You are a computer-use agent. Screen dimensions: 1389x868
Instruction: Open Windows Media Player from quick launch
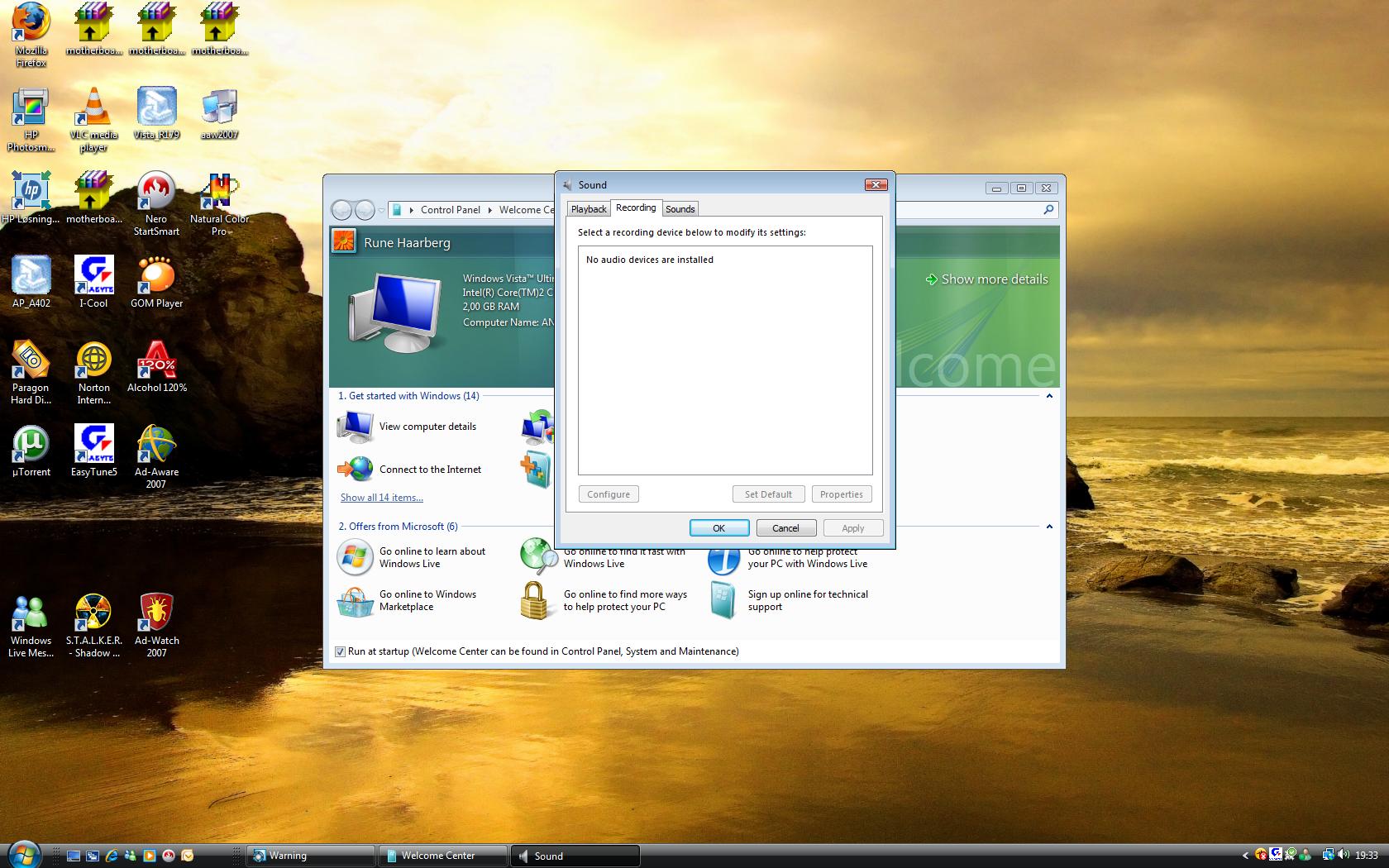point(150,856)
